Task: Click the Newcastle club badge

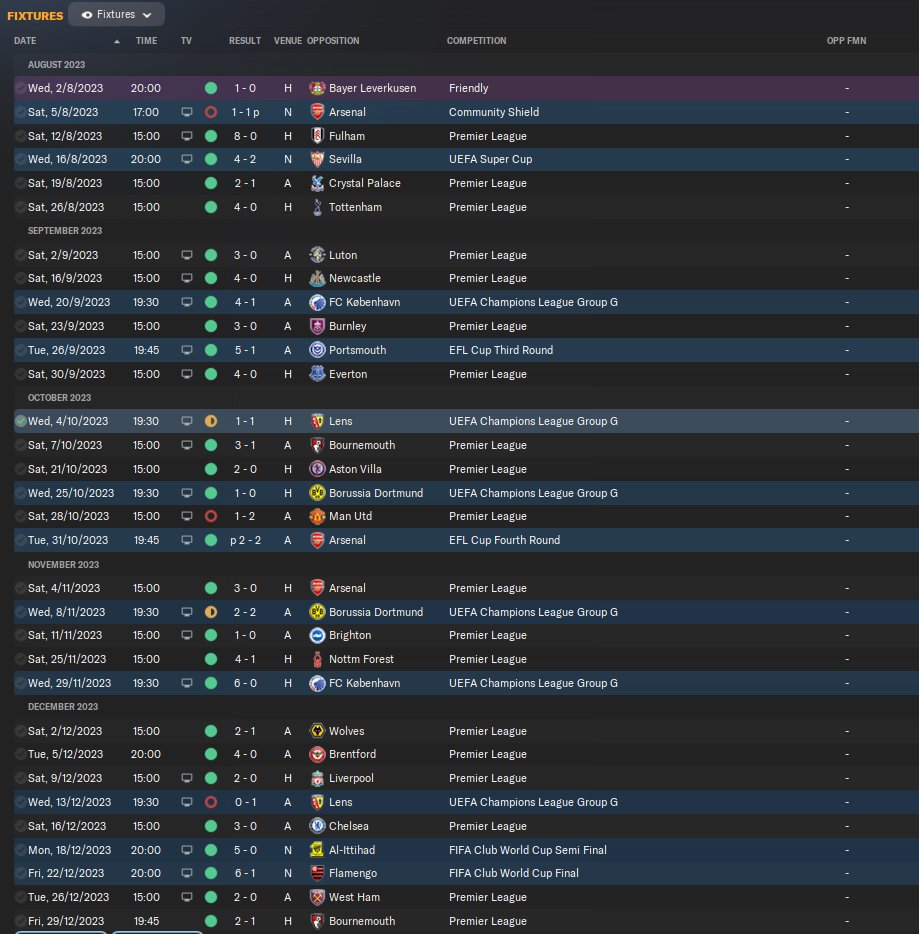Action: (x=317, y=278)
